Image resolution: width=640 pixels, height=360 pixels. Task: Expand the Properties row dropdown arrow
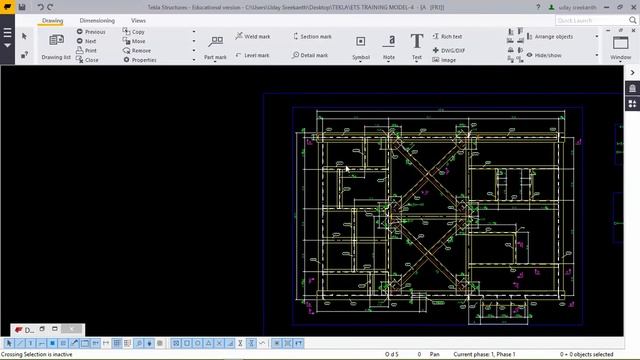[x=194, y=60]
